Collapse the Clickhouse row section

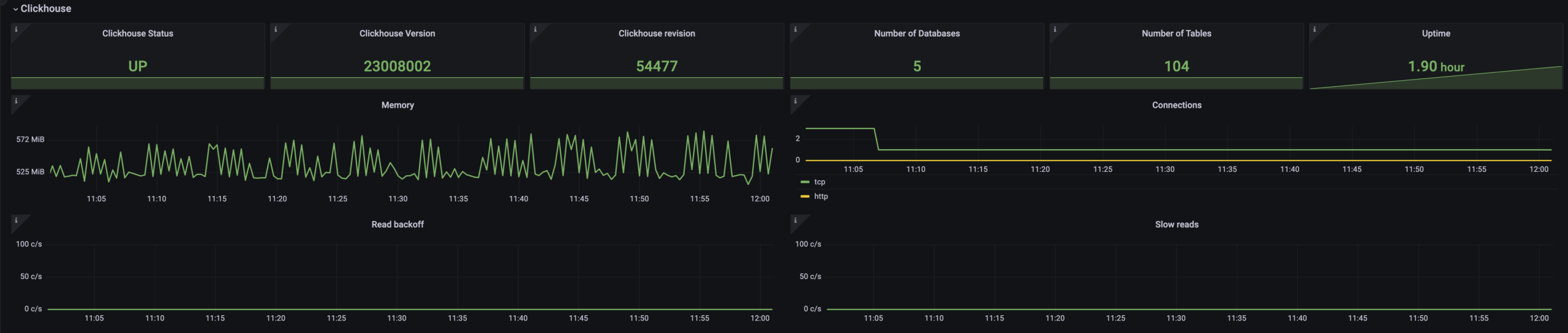(x=41, y=9)
